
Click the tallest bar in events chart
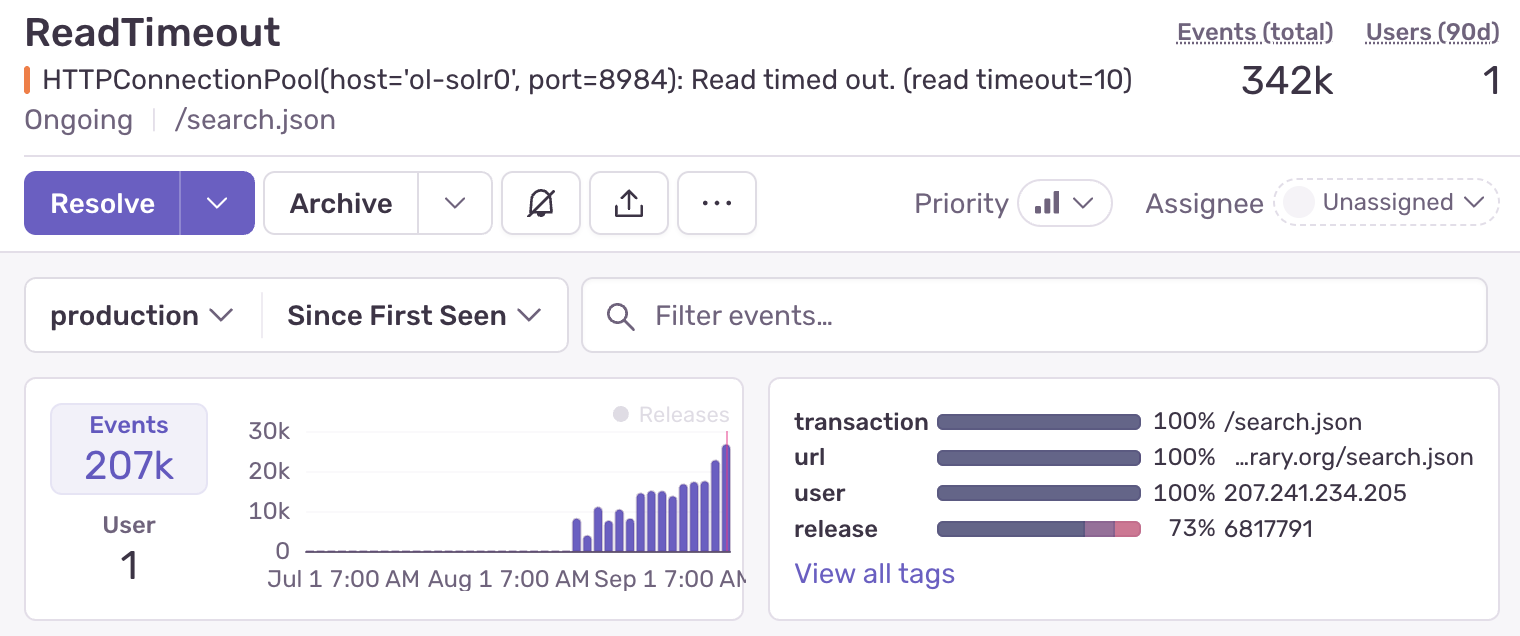[726, 498]
